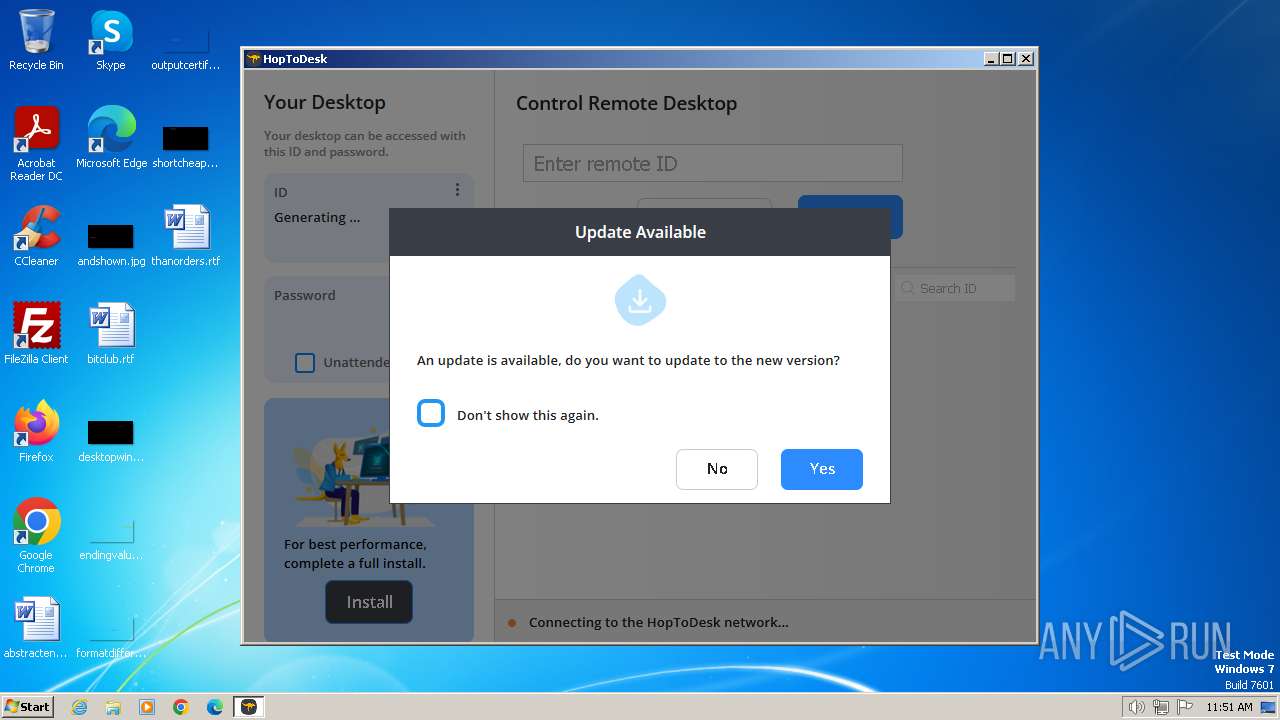Viewport: 1280px width, 720px height.
Task: Click Connecting to the HopToDesk network text
Action: [x=659, y=622]
